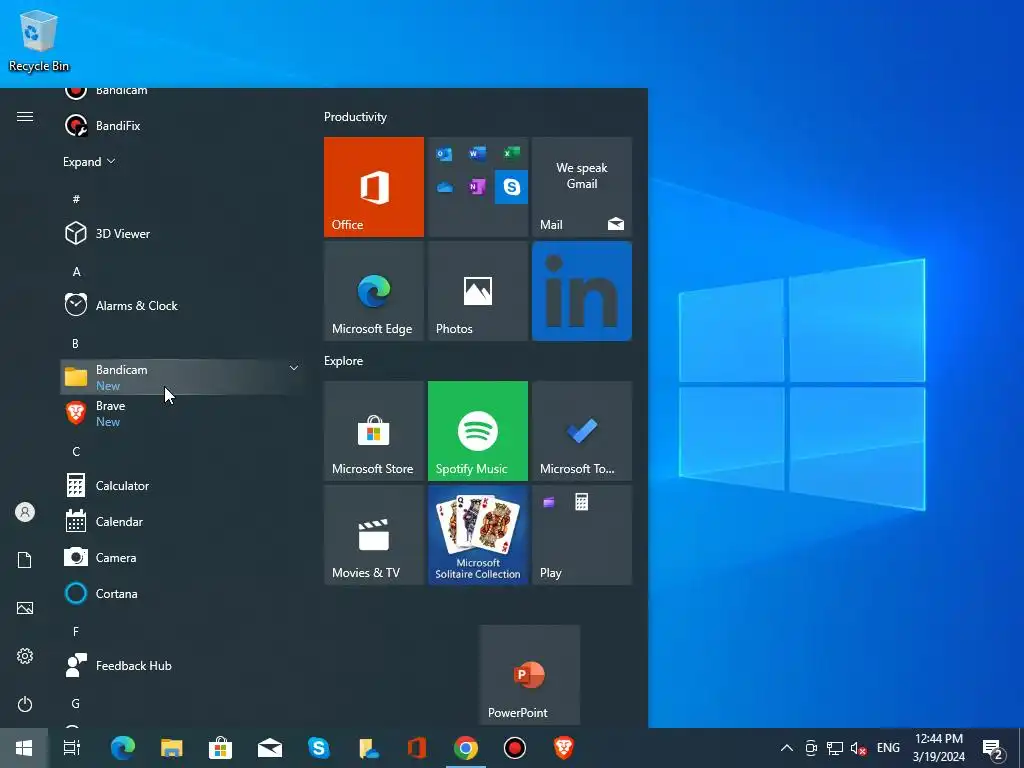Open File Explorer on taskbar
1024x768 pixels.
[171, 748]
